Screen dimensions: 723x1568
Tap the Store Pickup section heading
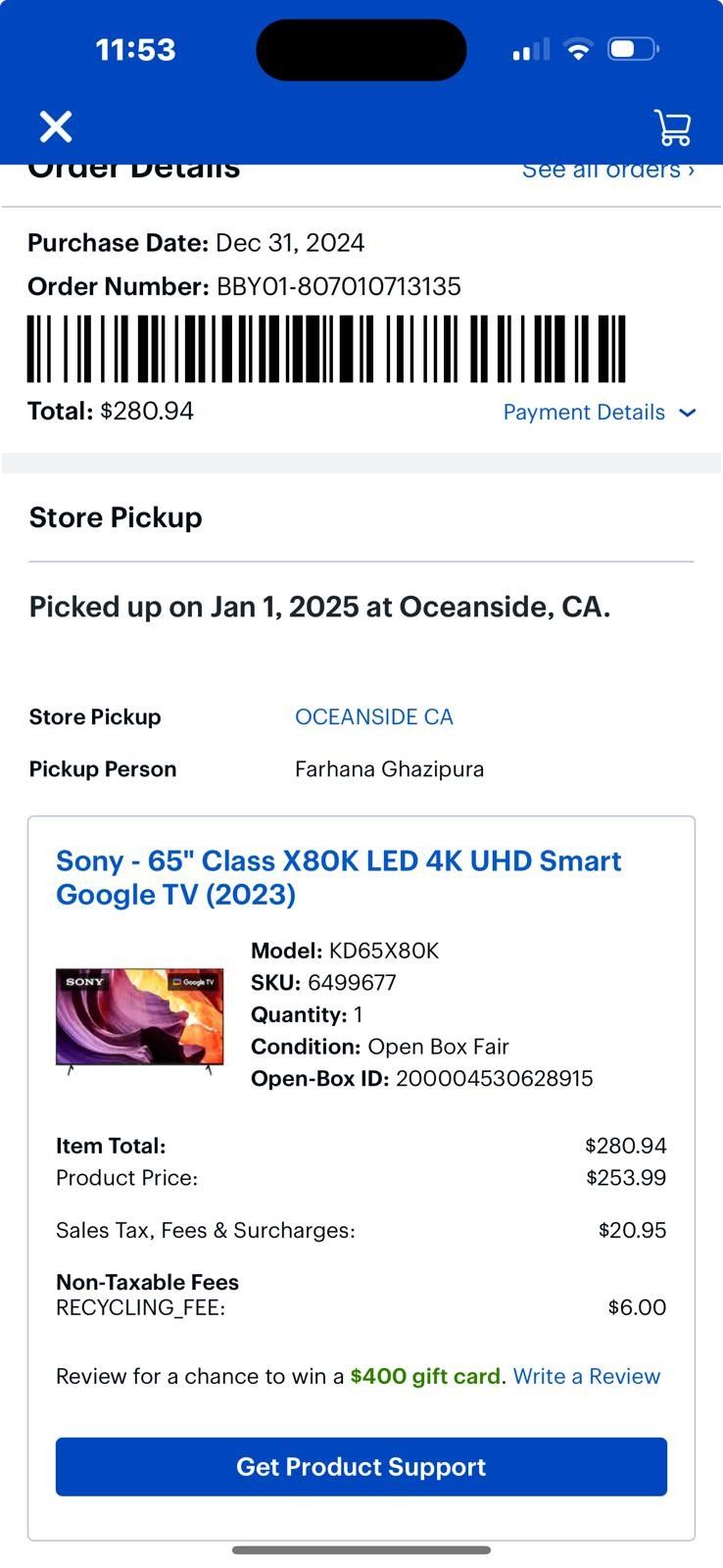pos(116,517)
